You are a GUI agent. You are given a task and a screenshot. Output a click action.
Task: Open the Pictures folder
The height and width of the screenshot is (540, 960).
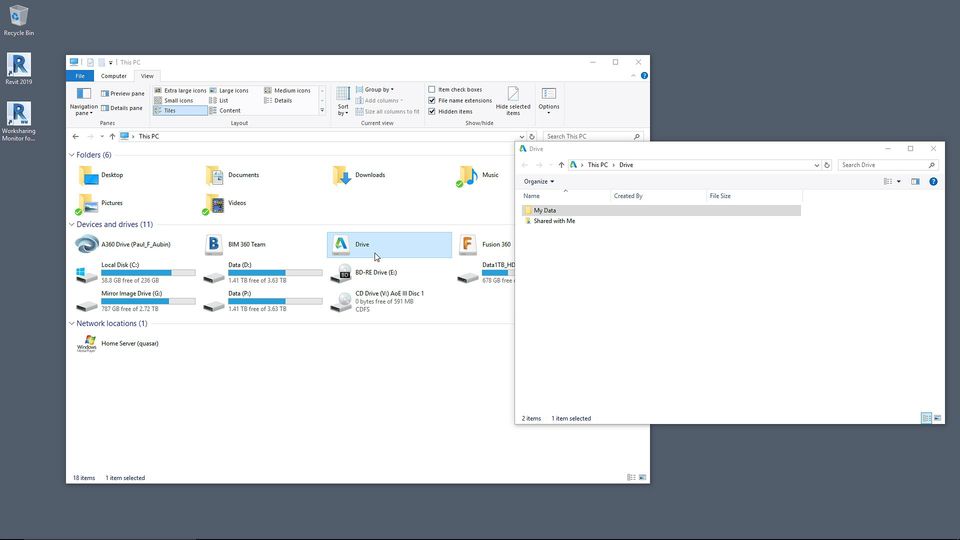[x=99, y=203]
